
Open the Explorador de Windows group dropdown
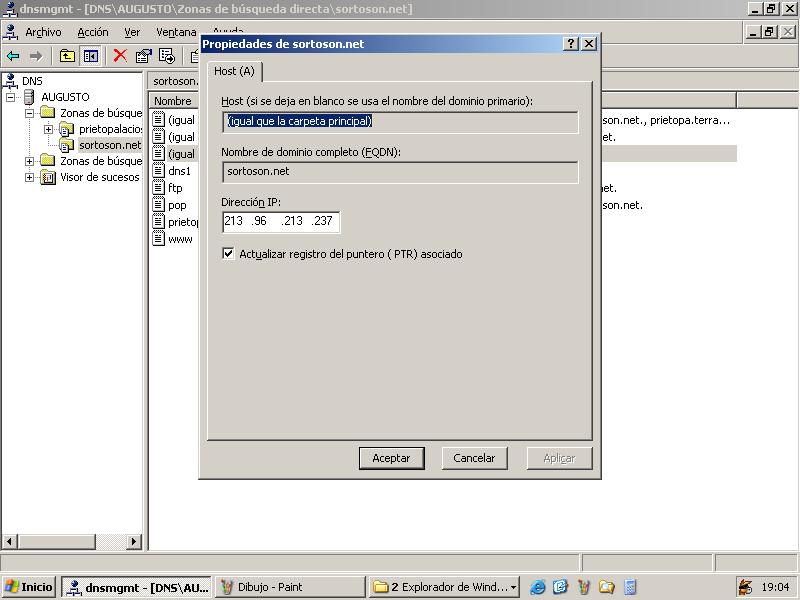513,587
